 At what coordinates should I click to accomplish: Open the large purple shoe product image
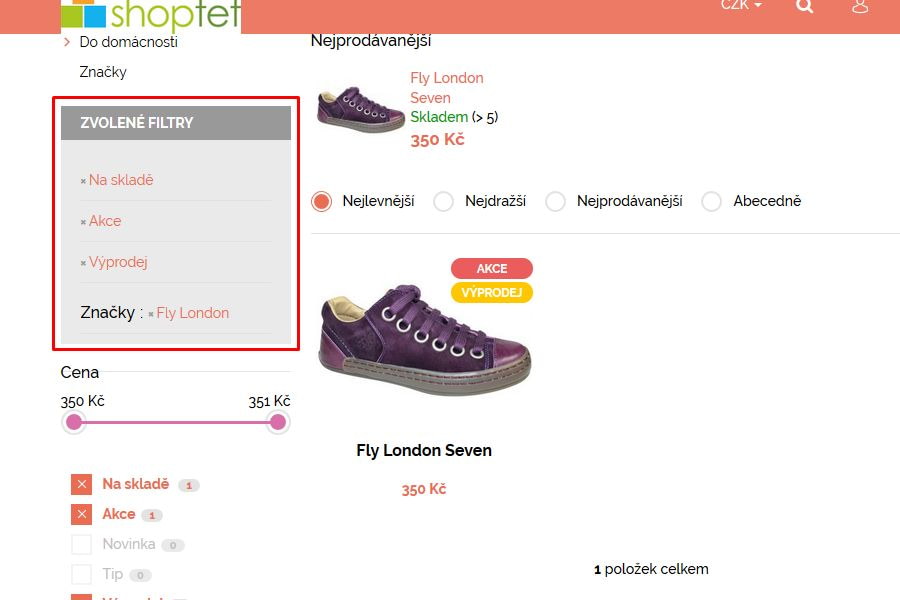point(425,339)
